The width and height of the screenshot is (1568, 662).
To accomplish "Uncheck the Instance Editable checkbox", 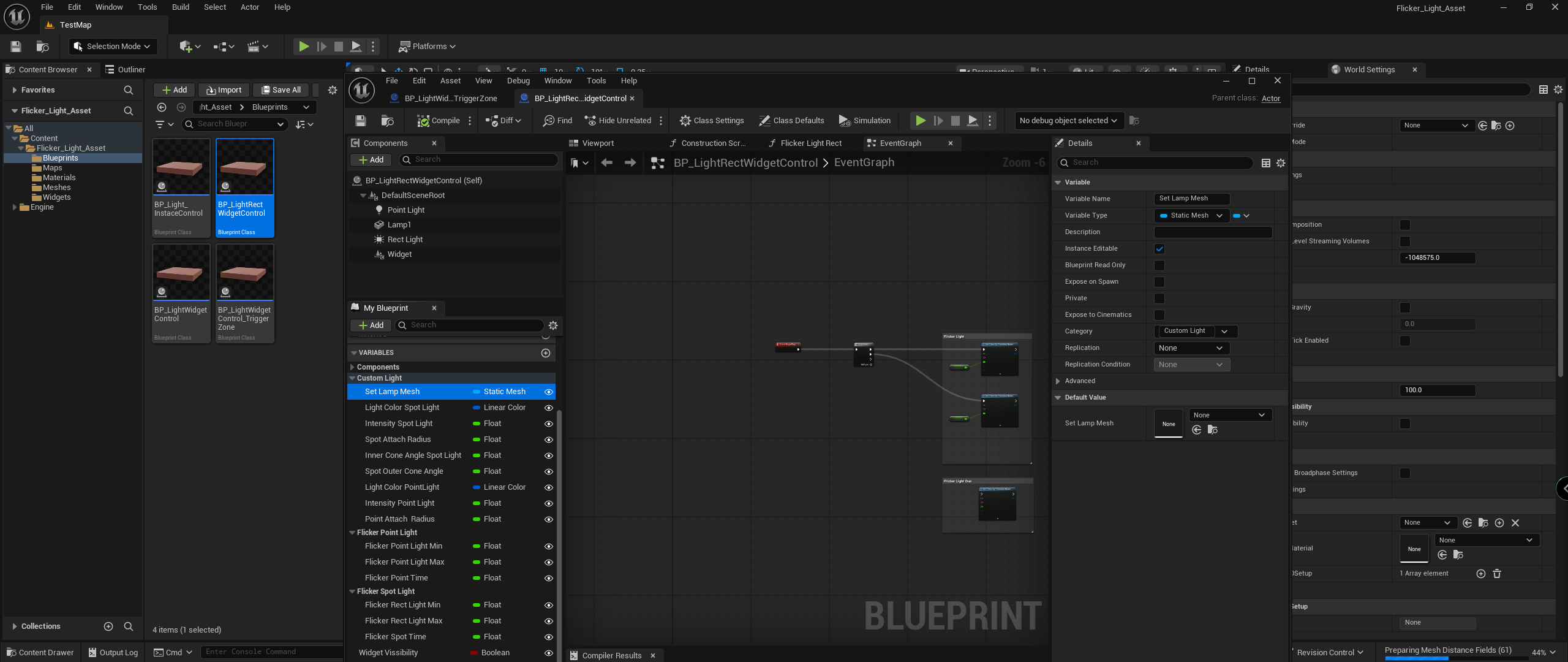I will [x=1159, y=249].
